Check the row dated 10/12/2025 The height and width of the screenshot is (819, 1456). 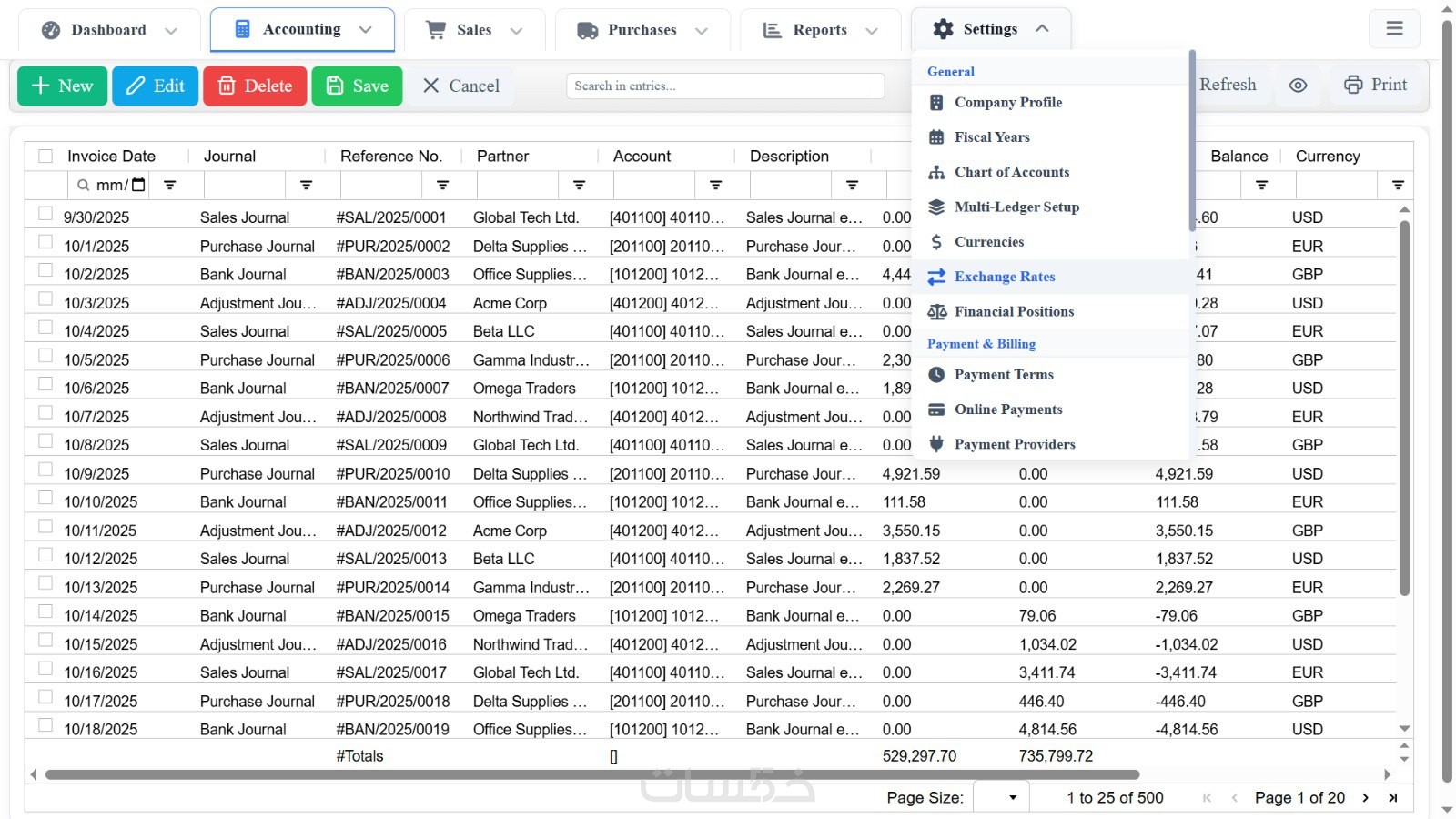click(45, 555)
